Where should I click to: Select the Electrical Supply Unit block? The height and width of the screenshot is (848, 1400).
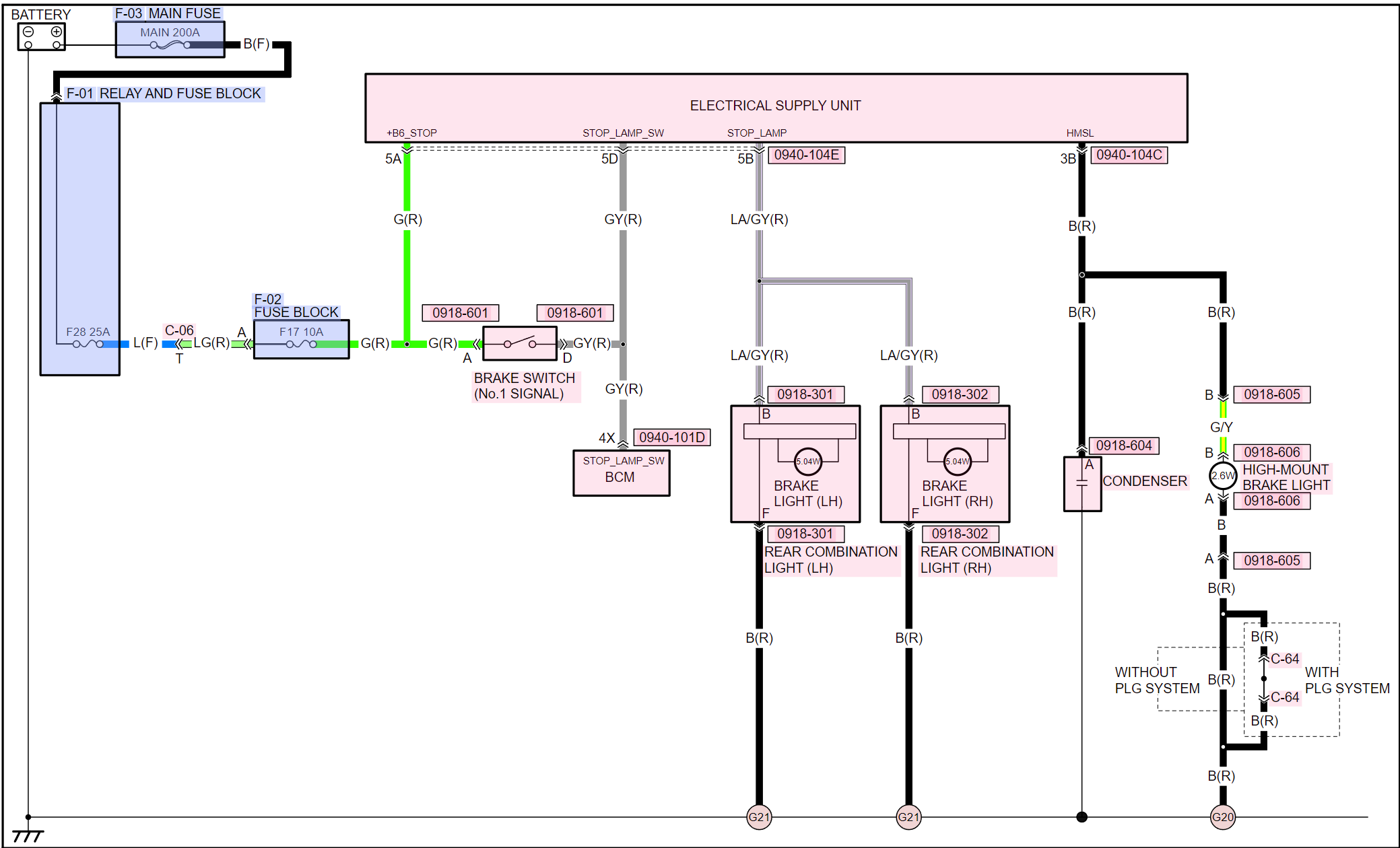[775, 106]
